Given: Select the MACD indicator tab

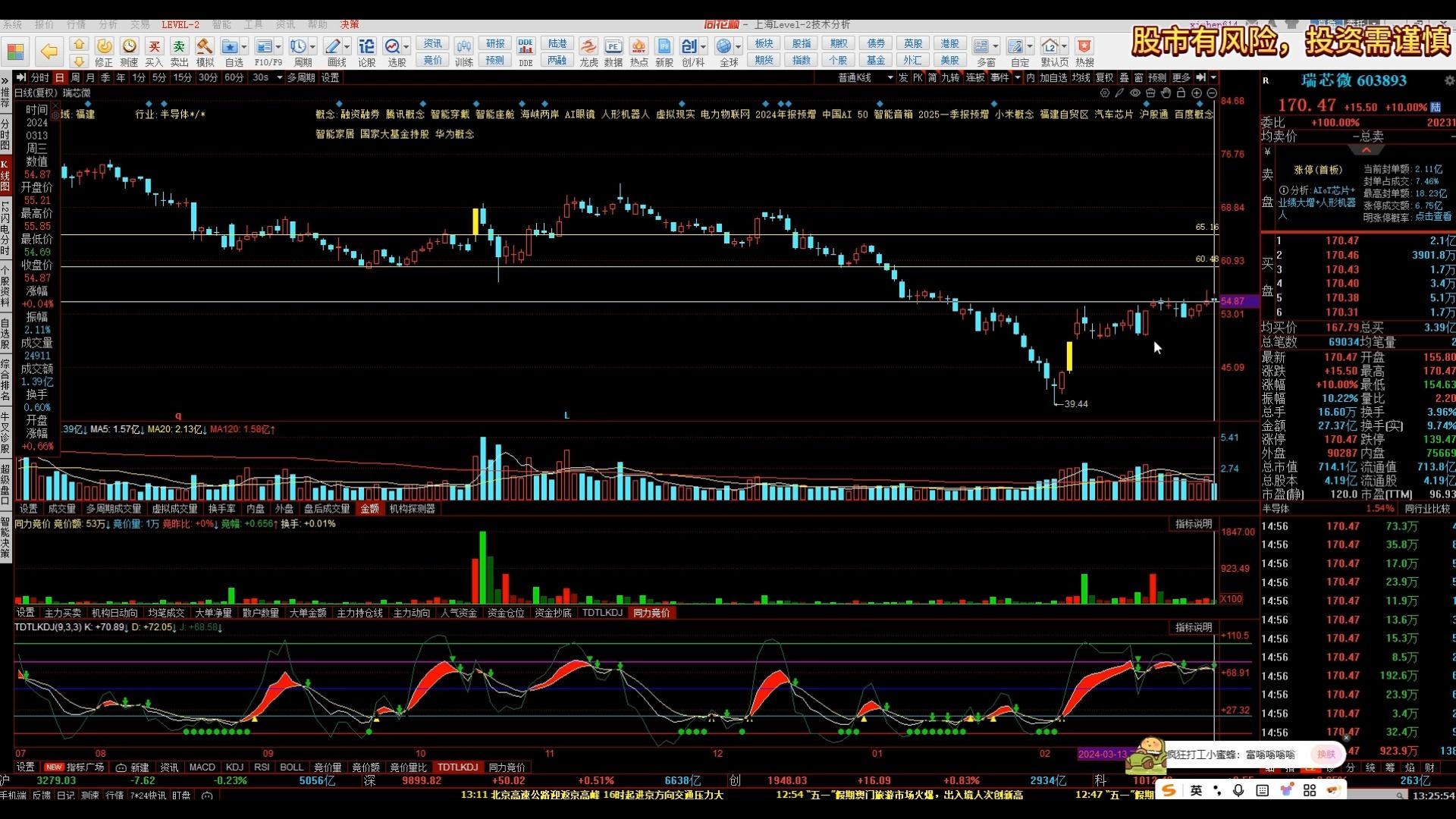Looking at the screenshot, I should pos(202,767).
